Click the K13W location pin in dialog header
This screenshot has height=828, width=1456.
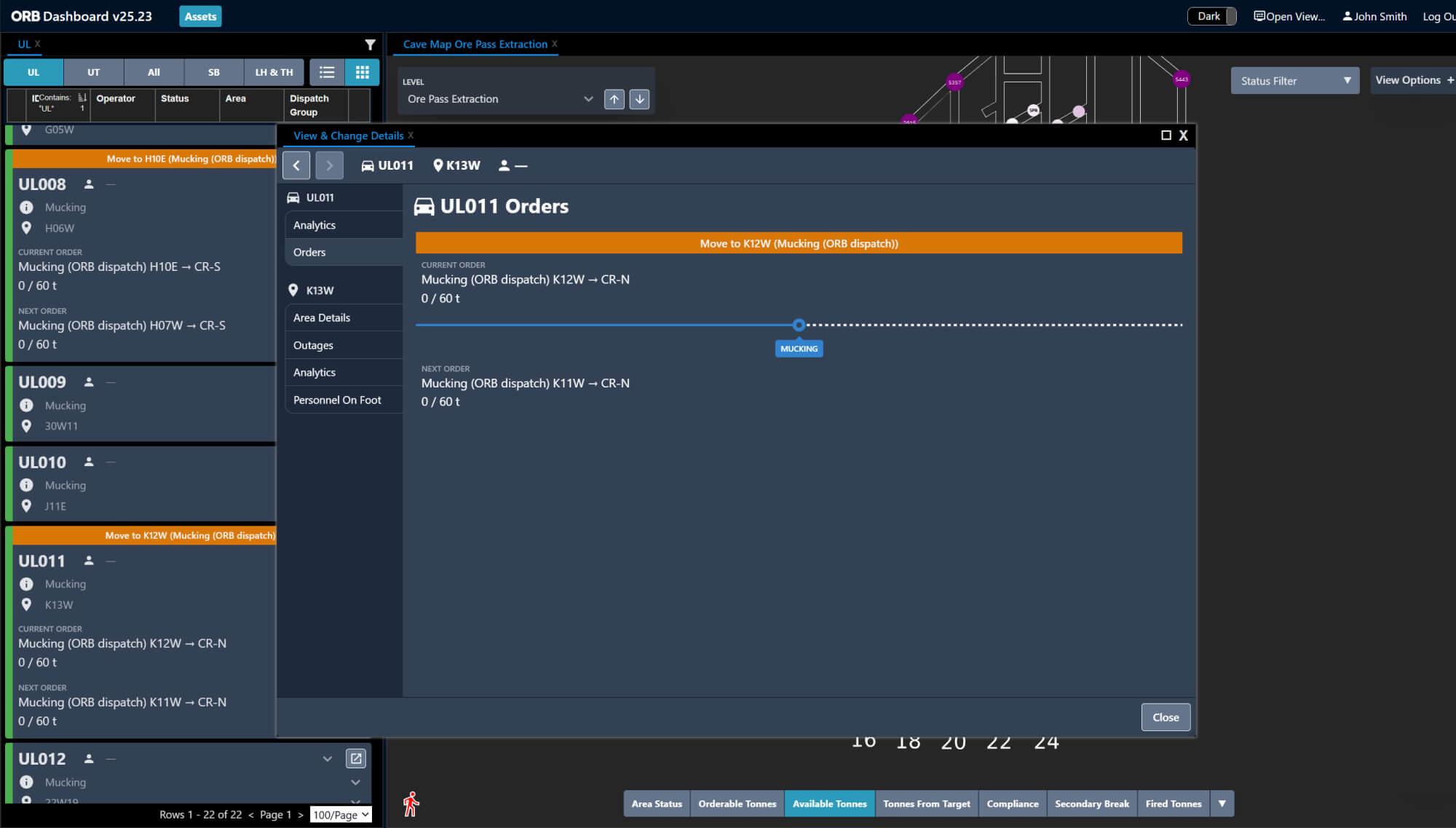(x=438, y=165)
